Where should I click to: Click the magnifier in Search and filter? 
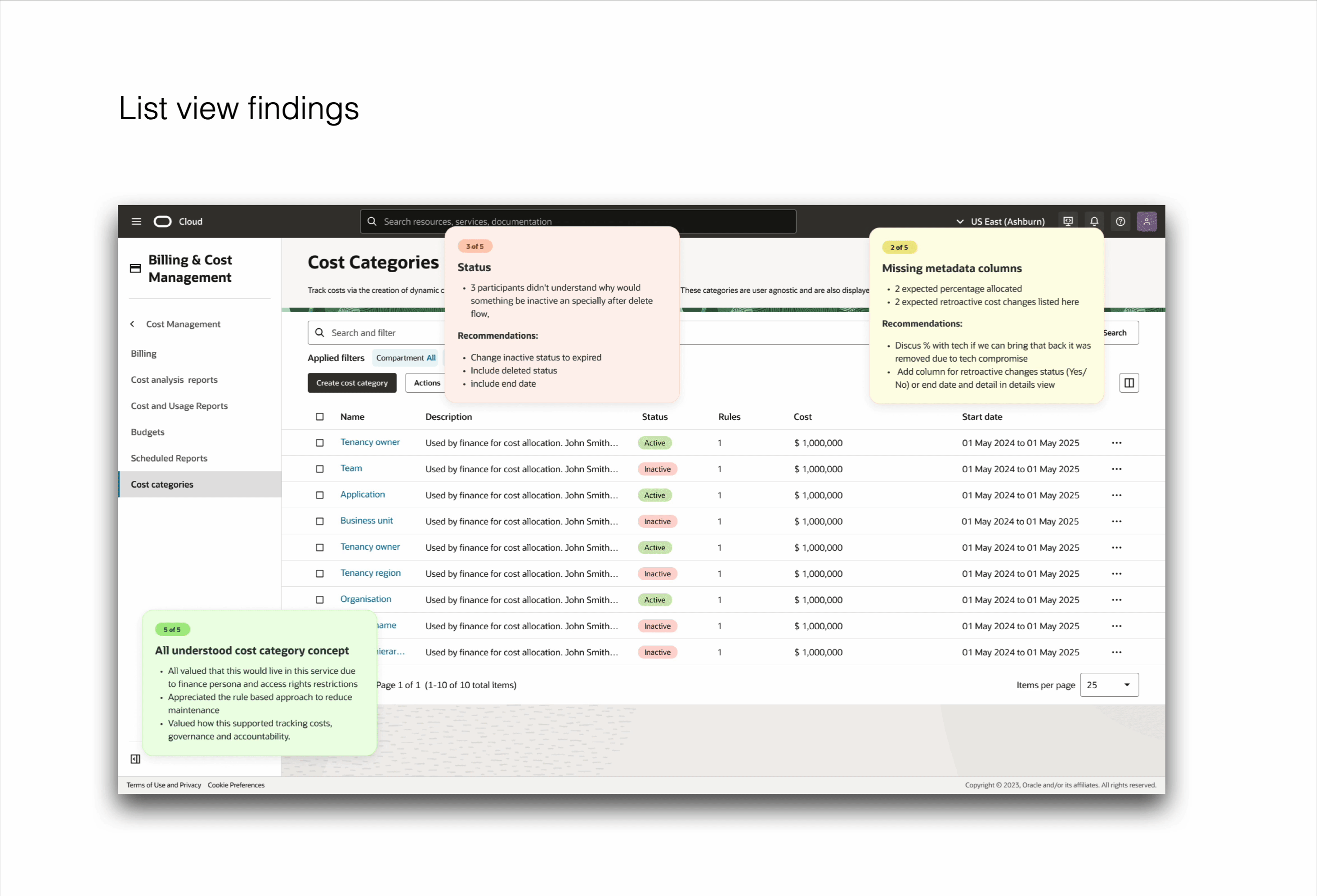320,333
